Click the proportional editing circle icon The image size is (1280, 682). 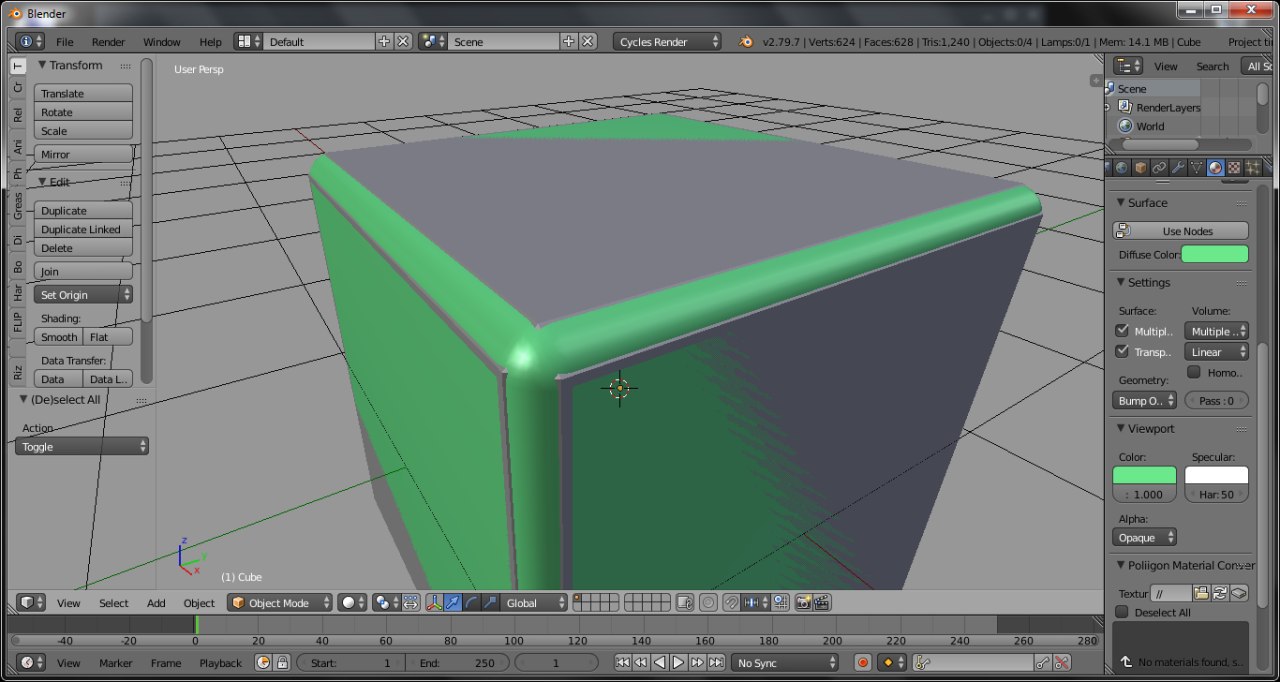(708, 603)
